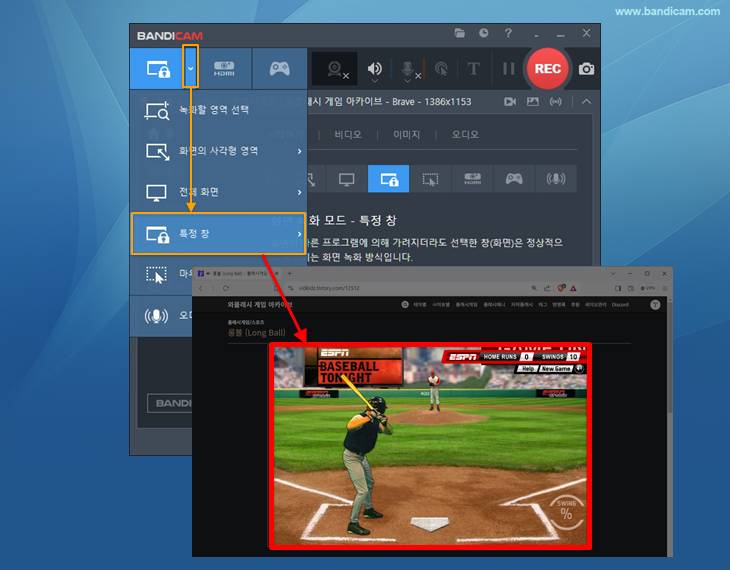Toggle the speaker sound icon
This screenshot has width=730, height=570.
point(375,69)
